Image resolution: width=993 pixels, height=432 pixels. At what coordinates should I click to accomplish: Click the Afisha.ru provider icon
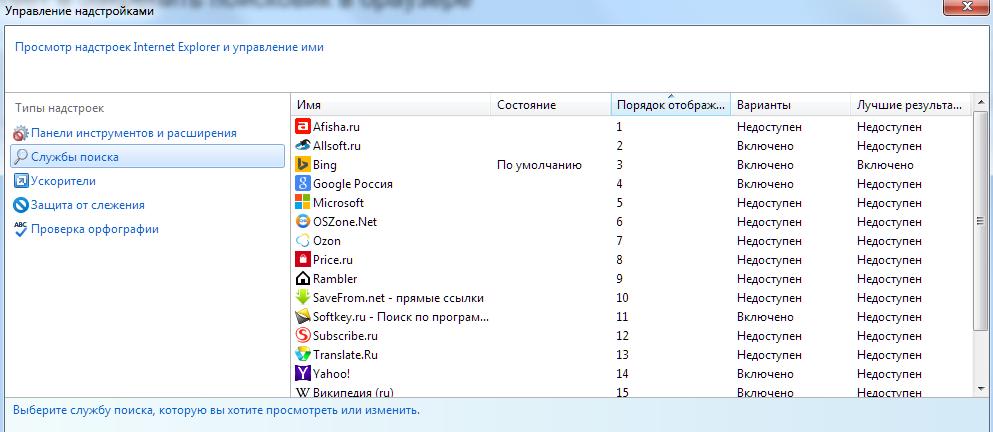303,127
